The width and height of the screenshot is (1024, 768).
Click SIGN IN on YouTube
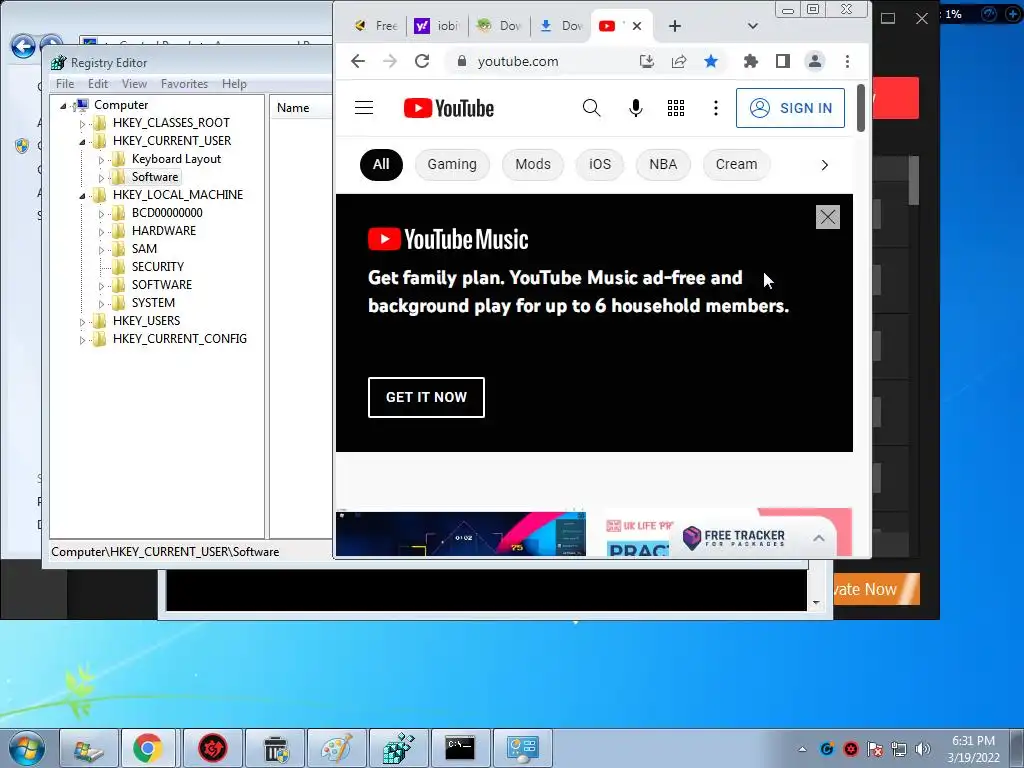pyautogui.click(x=790, y=108)
